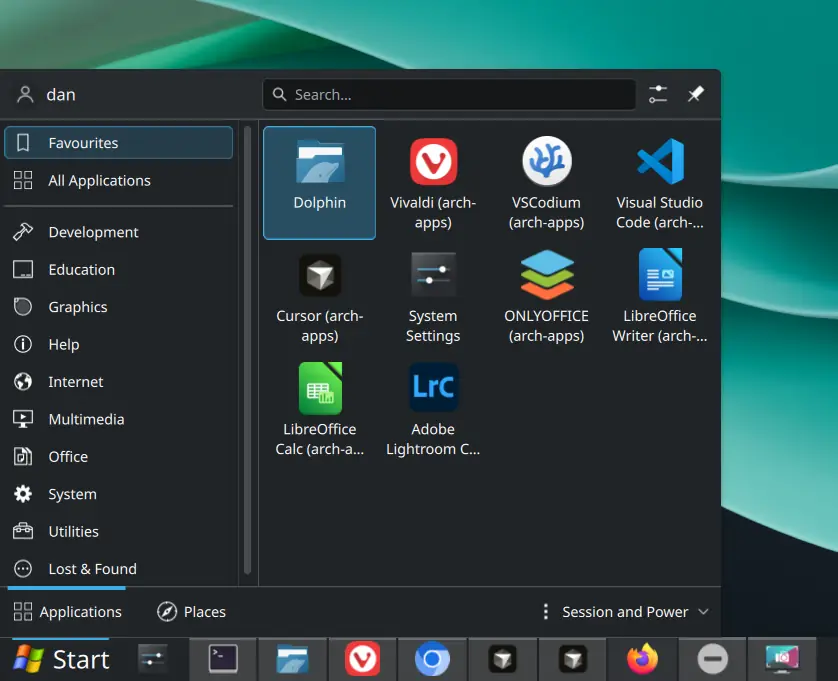Switch to the Places tab
This screenshot has width=838, height=681.
click(x=191, y=612)
